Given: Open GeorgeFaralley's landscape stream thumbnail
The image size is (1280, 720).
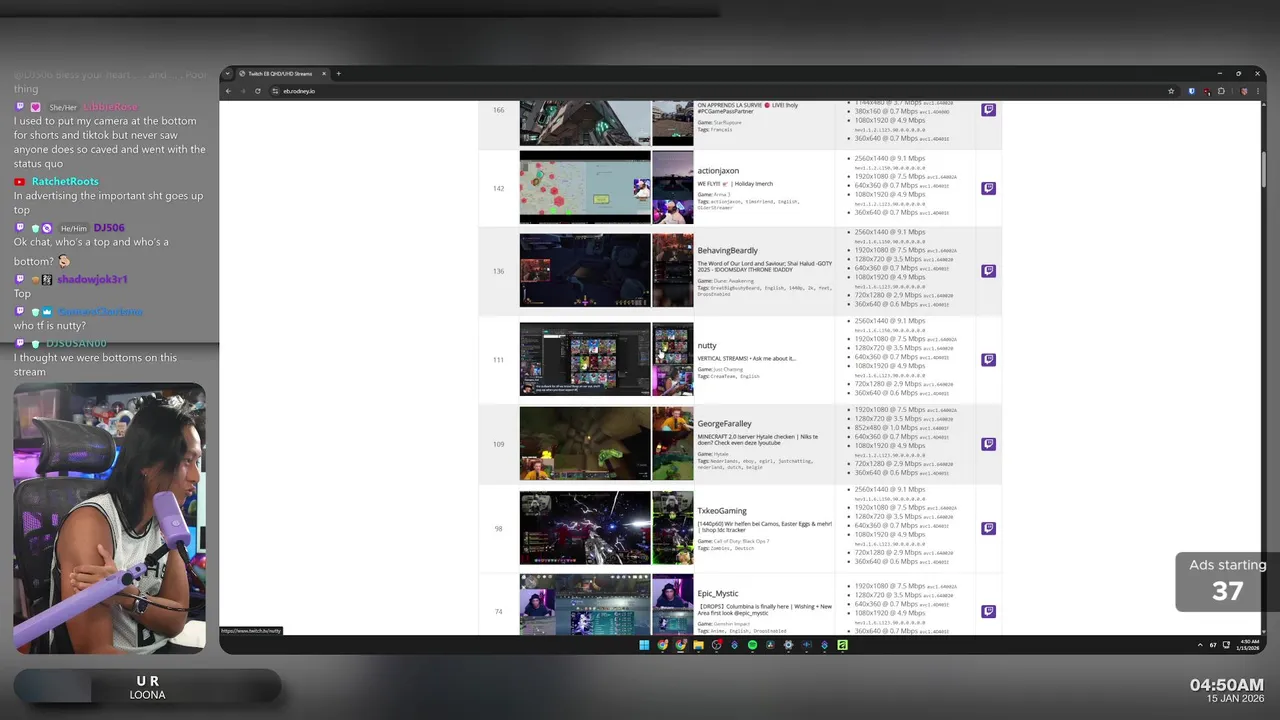Looking at the screenshot, I should point(585,443).
